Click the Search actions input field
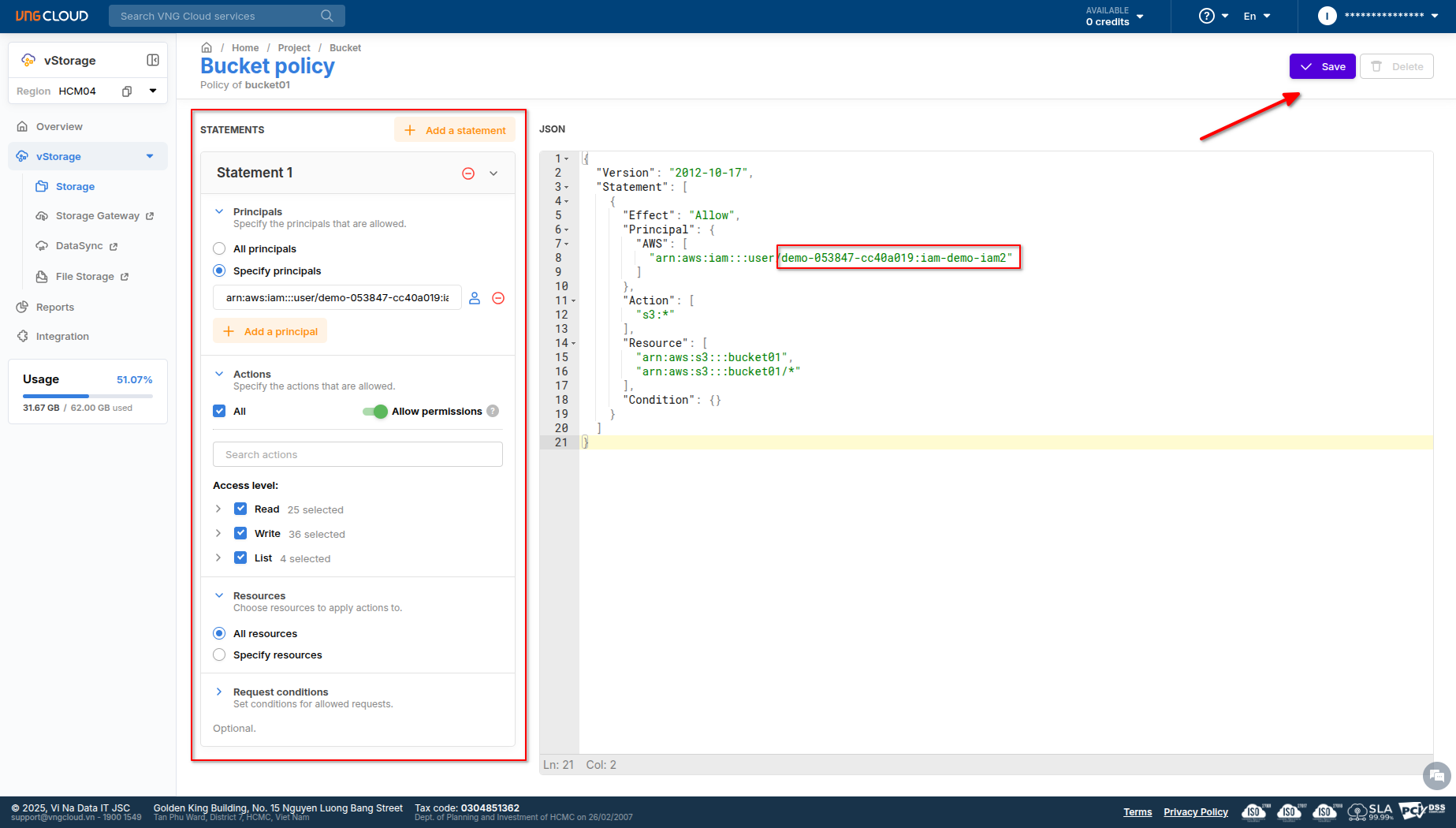1456x828 pixels. point(357,455)
